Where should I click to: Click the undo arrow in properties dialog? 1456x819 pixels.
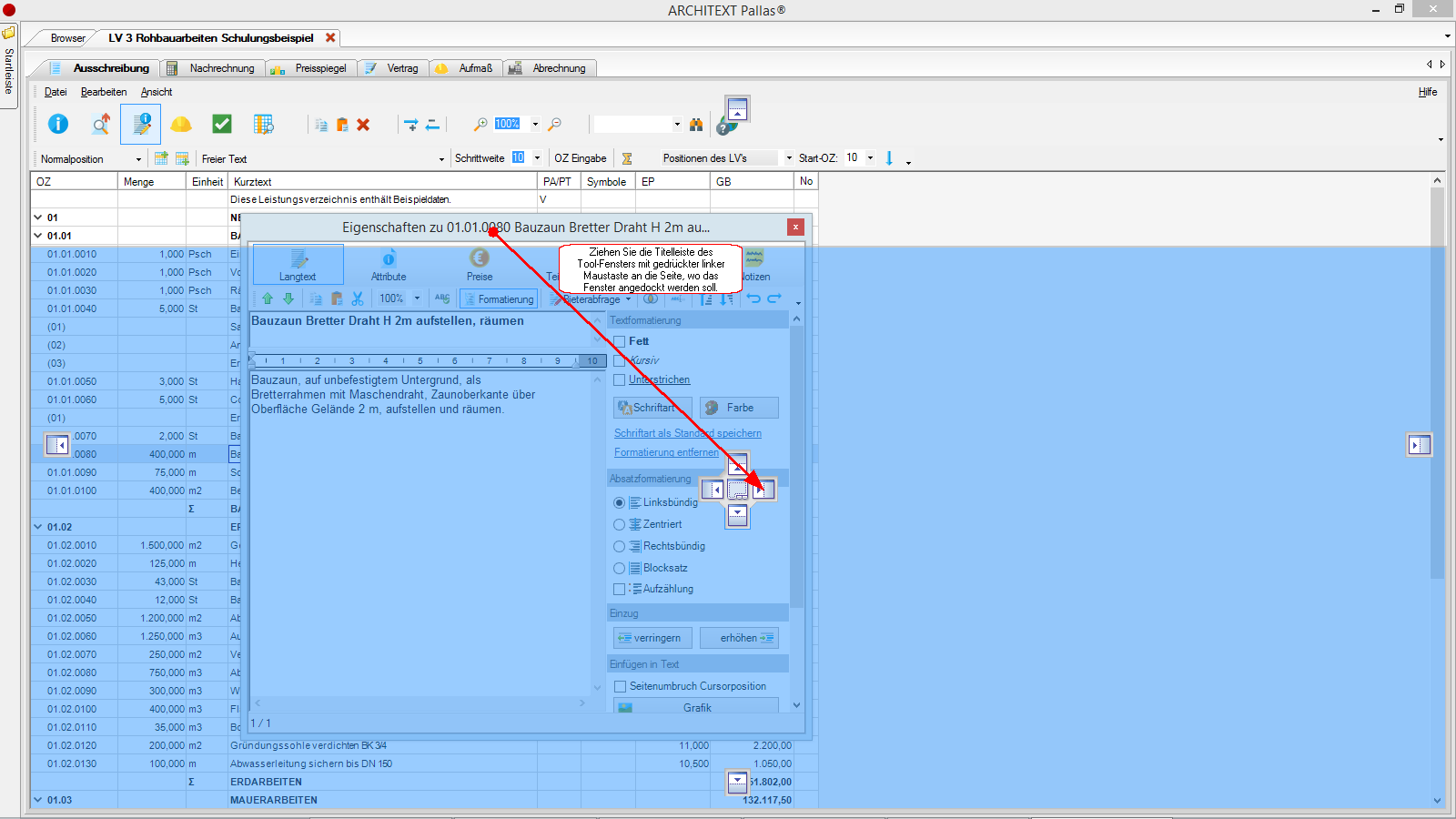[x=753, y=298]
